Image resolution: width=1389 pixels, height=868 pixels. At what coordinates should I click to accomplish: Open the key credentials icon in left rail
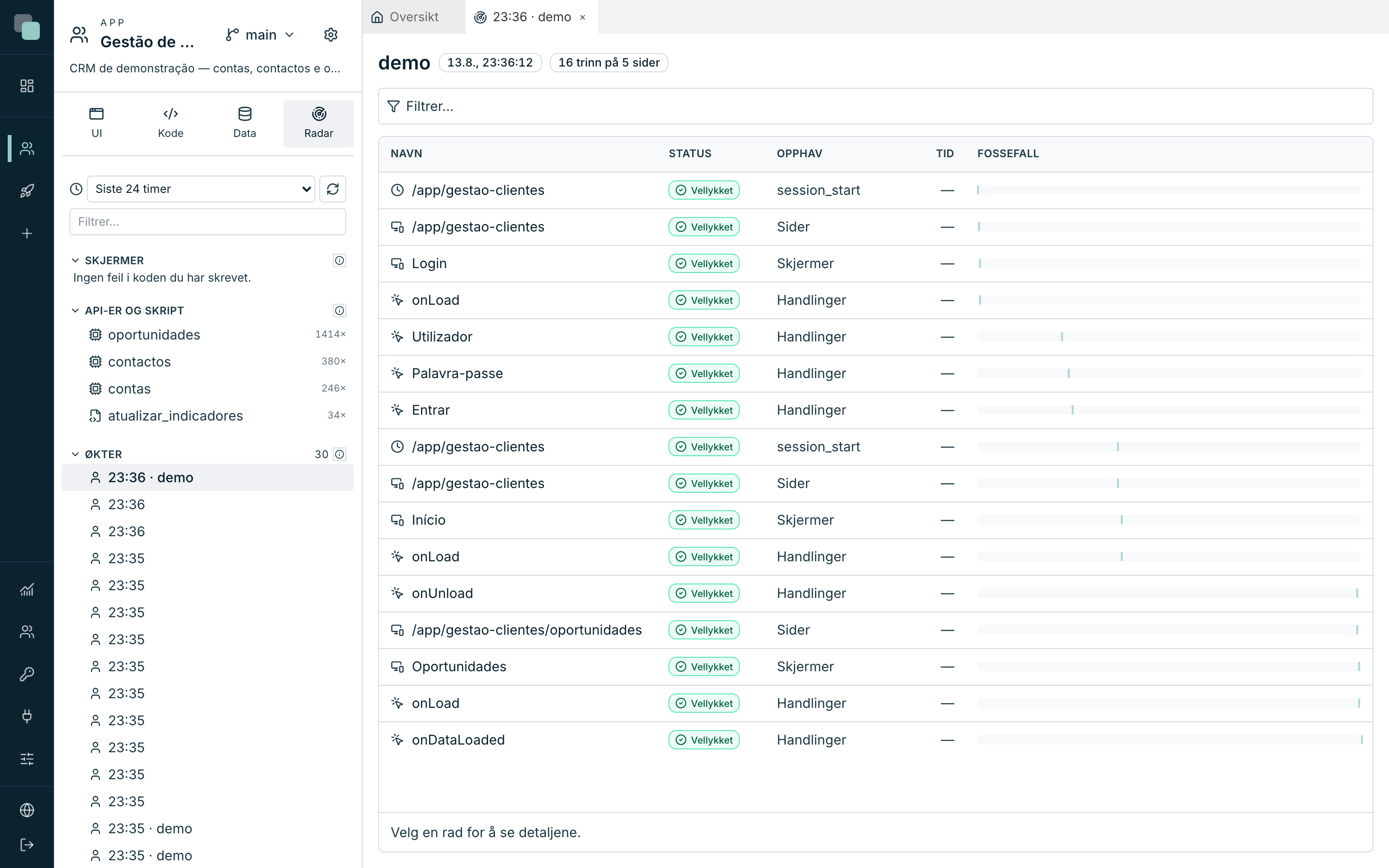tap(27, 674)
